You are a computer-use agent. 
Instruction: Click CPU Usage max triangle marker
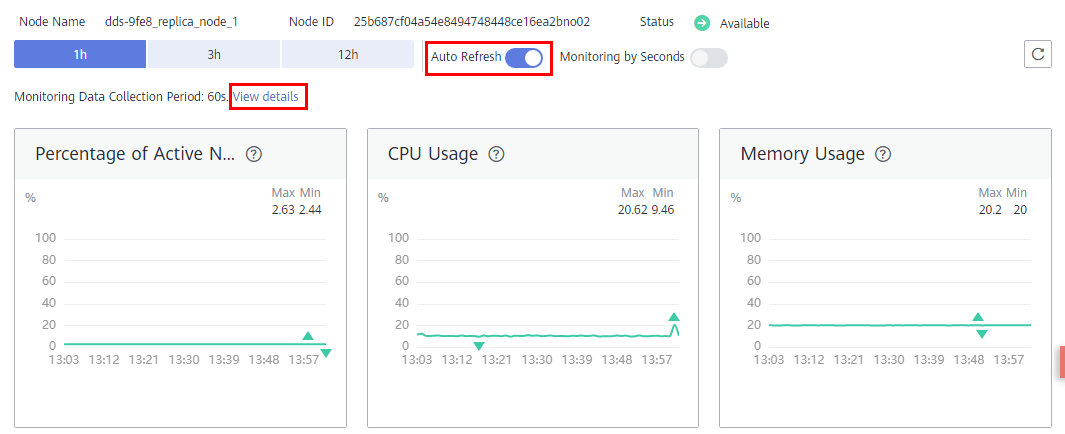[674, 317]
